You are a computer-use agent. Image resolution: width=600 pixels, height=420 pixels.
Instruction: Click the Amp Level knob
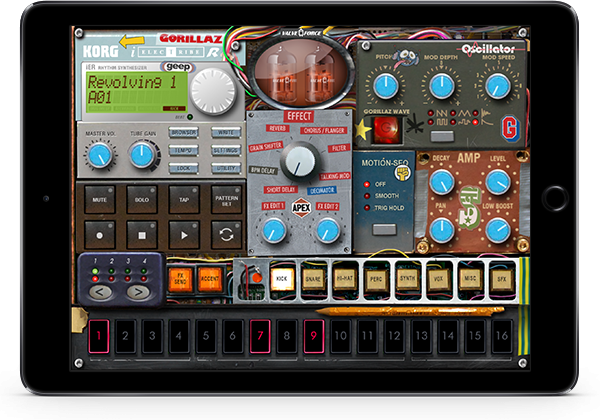pos(498,182)
